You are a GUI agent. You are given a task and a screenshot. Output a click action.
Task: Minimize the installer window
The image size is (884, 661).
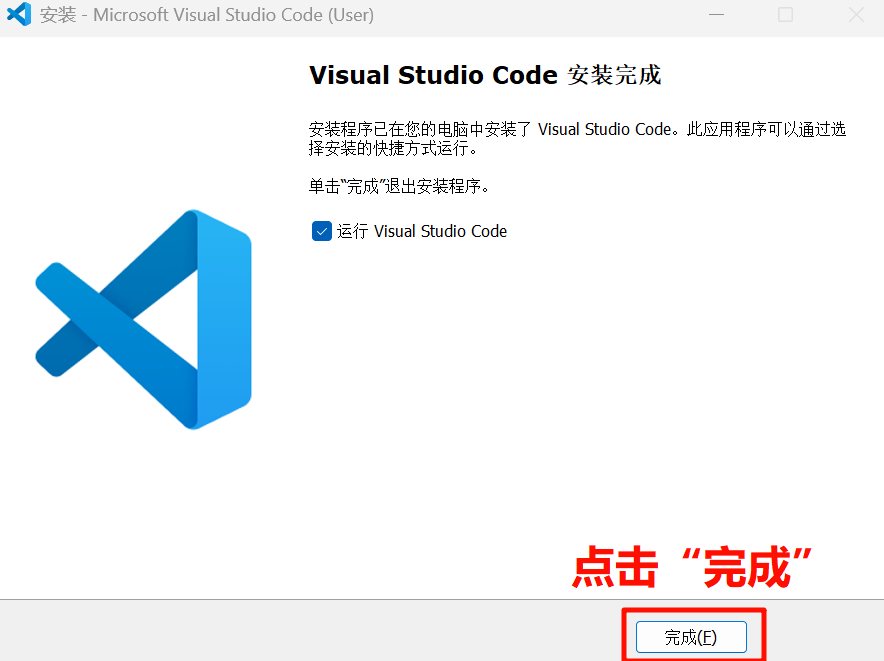click(716, 15)
